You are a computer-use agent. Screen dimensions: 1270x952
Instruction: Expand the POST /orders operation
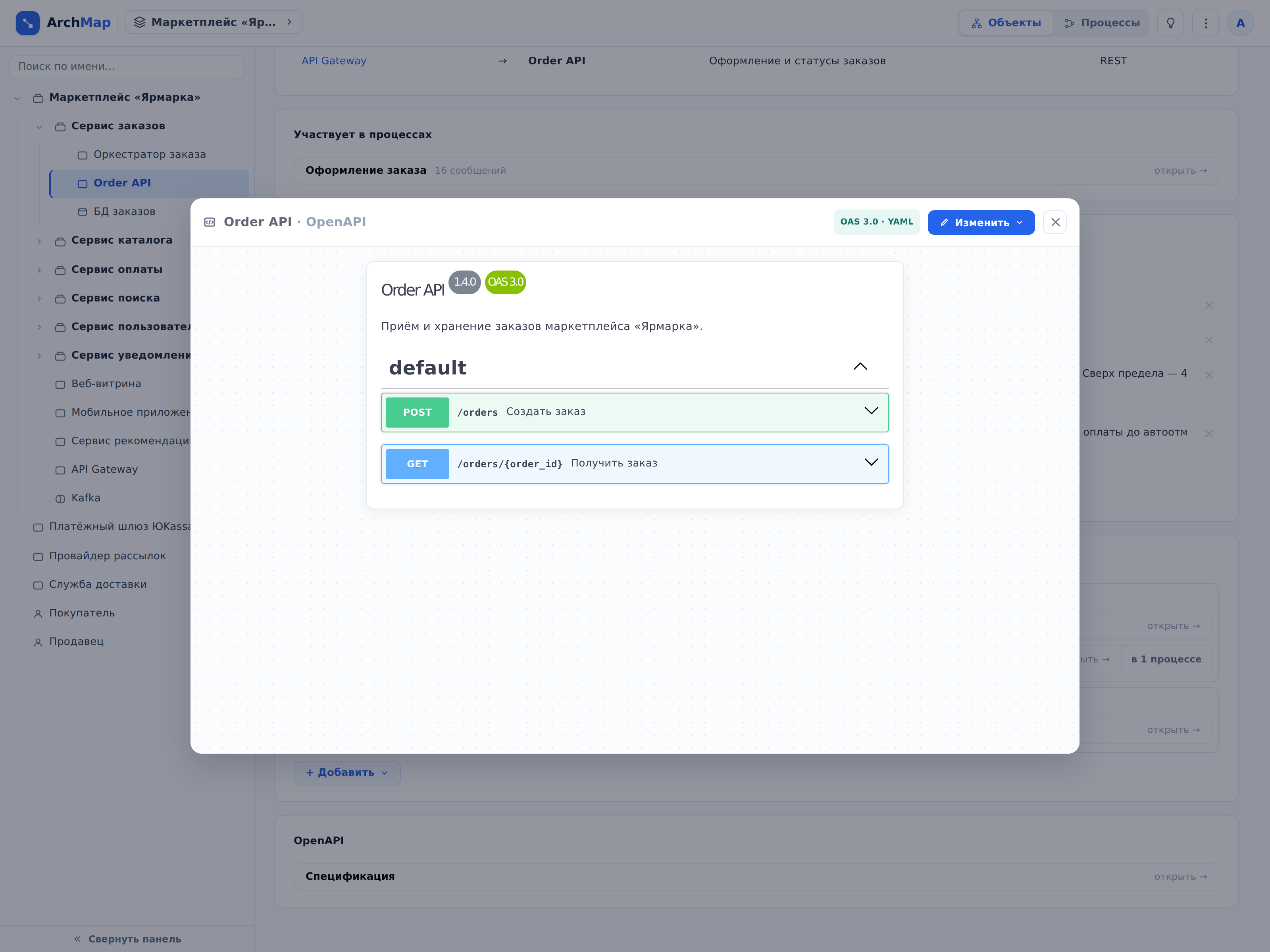[x=635, y=412]
